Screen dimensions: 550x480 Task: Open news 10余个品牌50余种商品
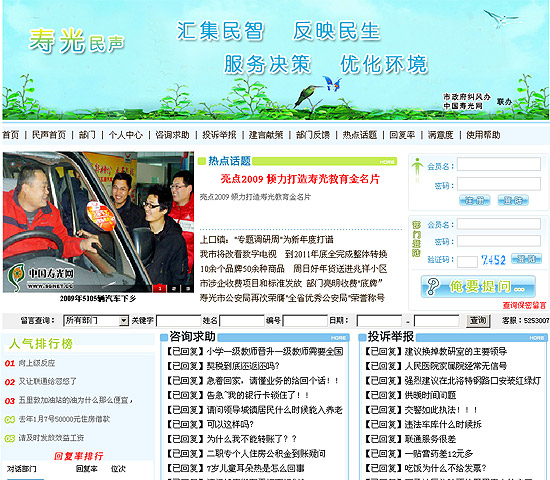pyautogui.click(x=294, y=269)
